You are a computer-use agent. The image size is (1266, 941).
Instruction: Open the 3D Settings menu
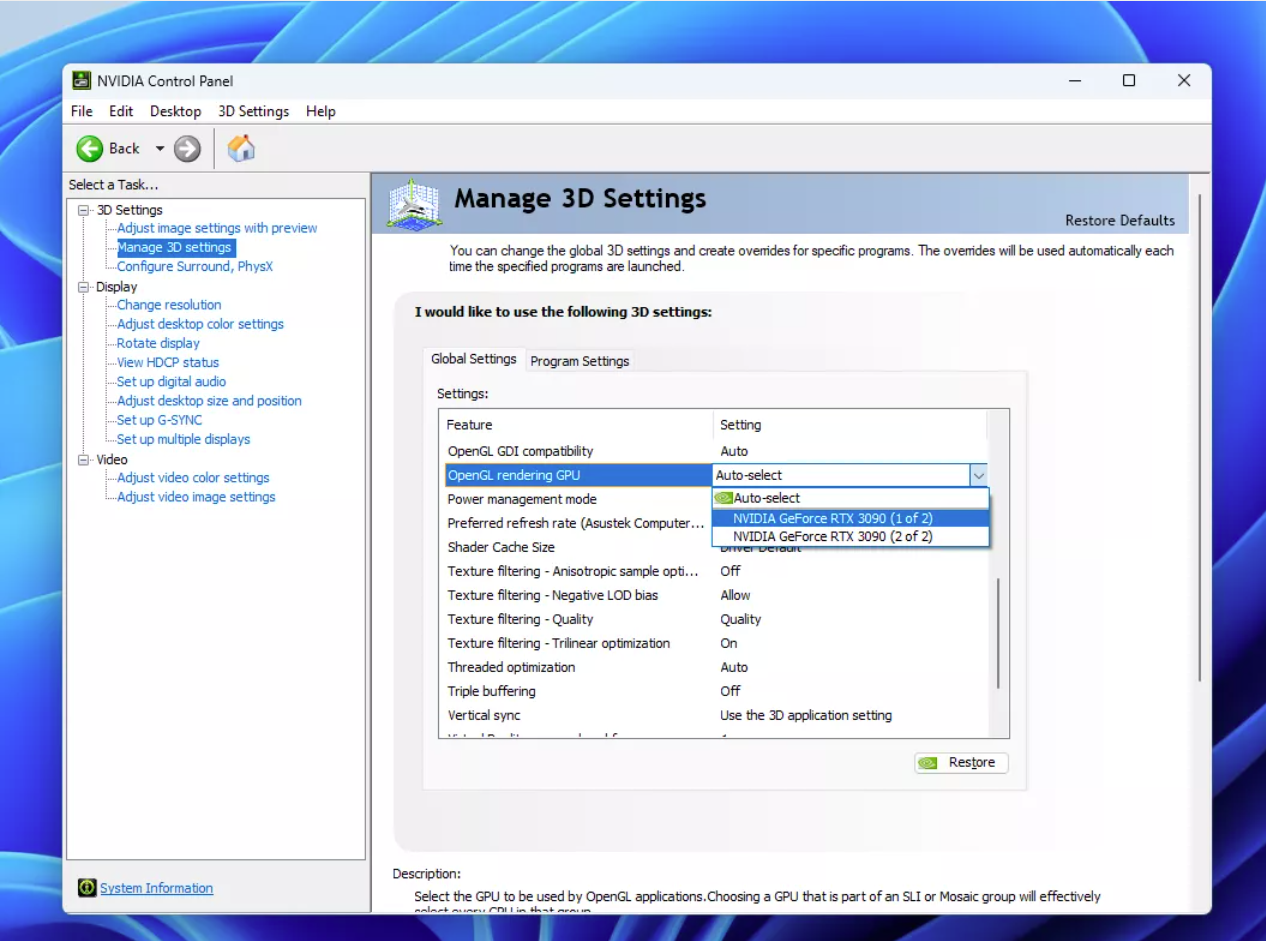coord(254,111)
